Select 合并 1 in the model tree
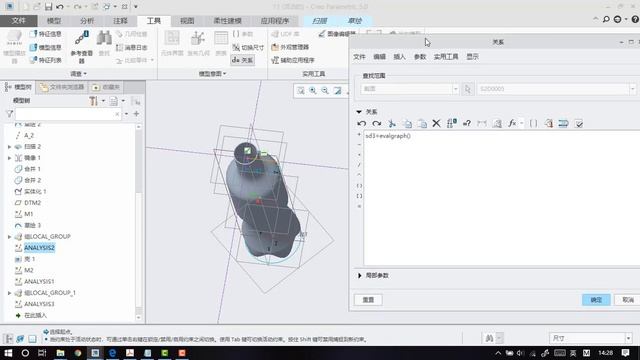 click(x=32, y=169)
